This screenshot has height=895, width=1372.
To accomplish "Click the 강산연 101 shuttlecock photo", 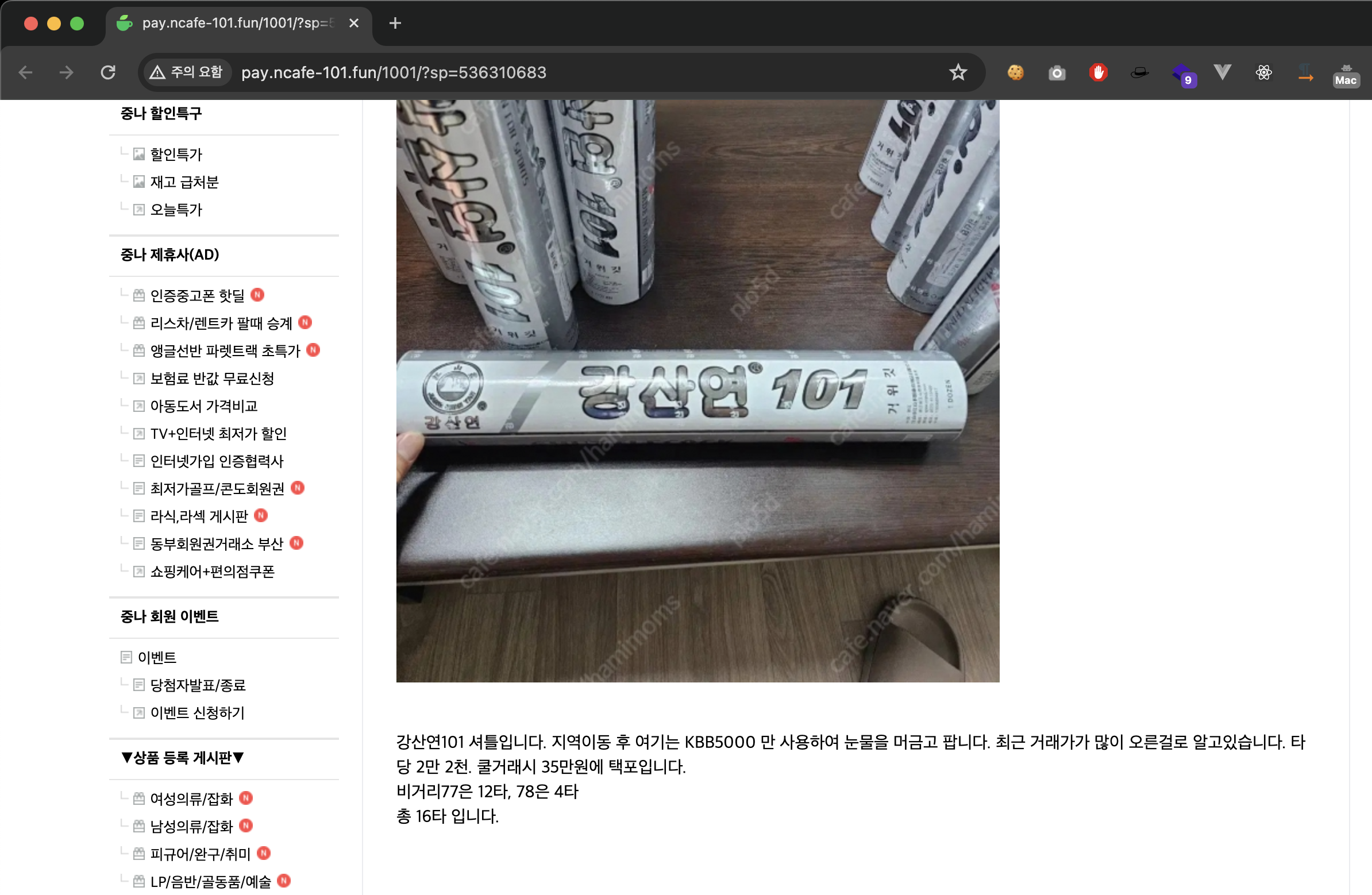I will (x=697, y=391).
